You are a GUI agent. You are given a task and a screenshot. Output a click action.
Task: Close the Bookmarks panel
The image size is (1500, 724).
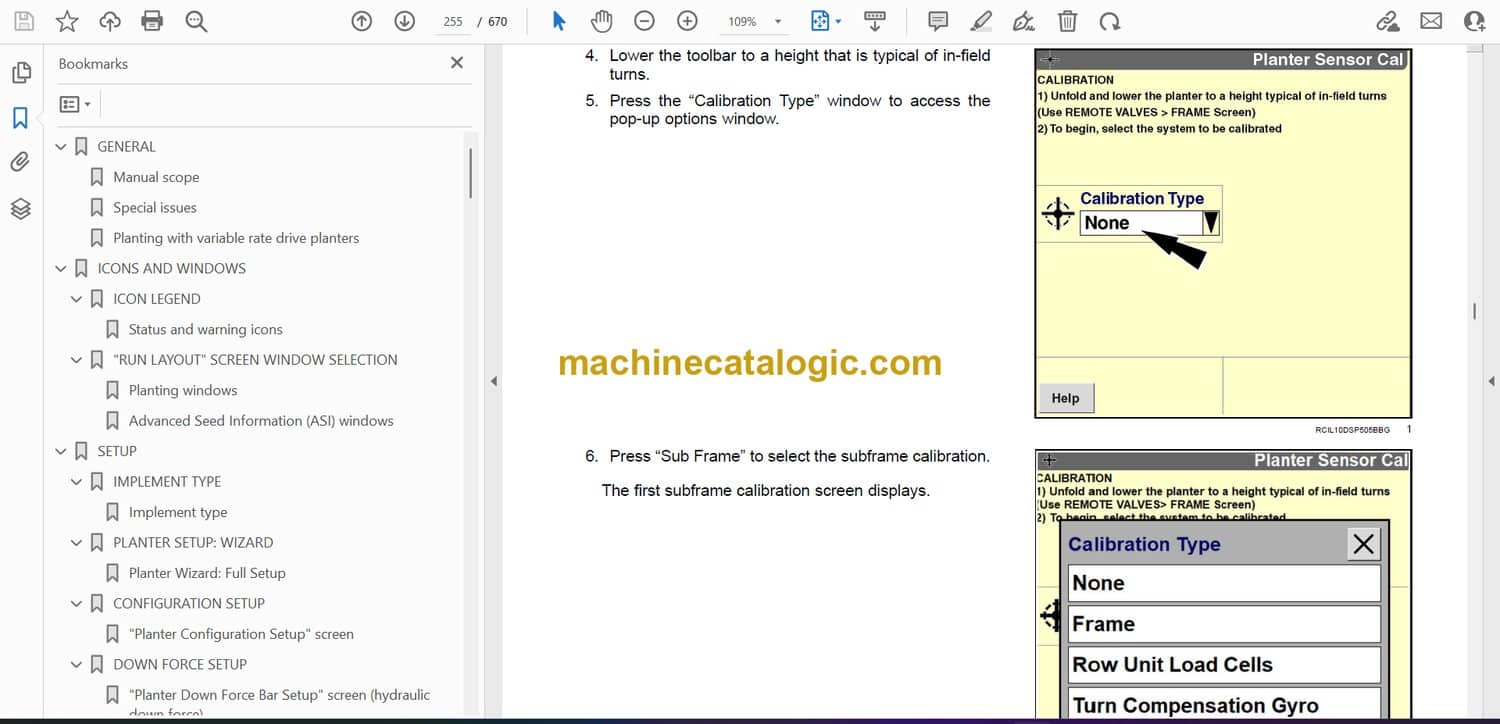click(x=457, y=63)
